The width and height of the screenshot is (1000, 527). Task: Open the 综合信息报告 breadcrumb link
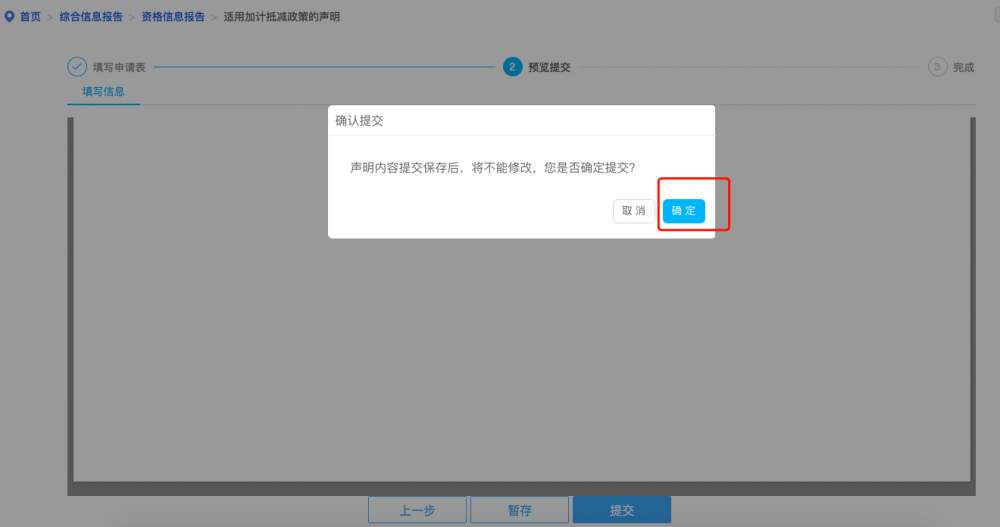pos(91,17)
